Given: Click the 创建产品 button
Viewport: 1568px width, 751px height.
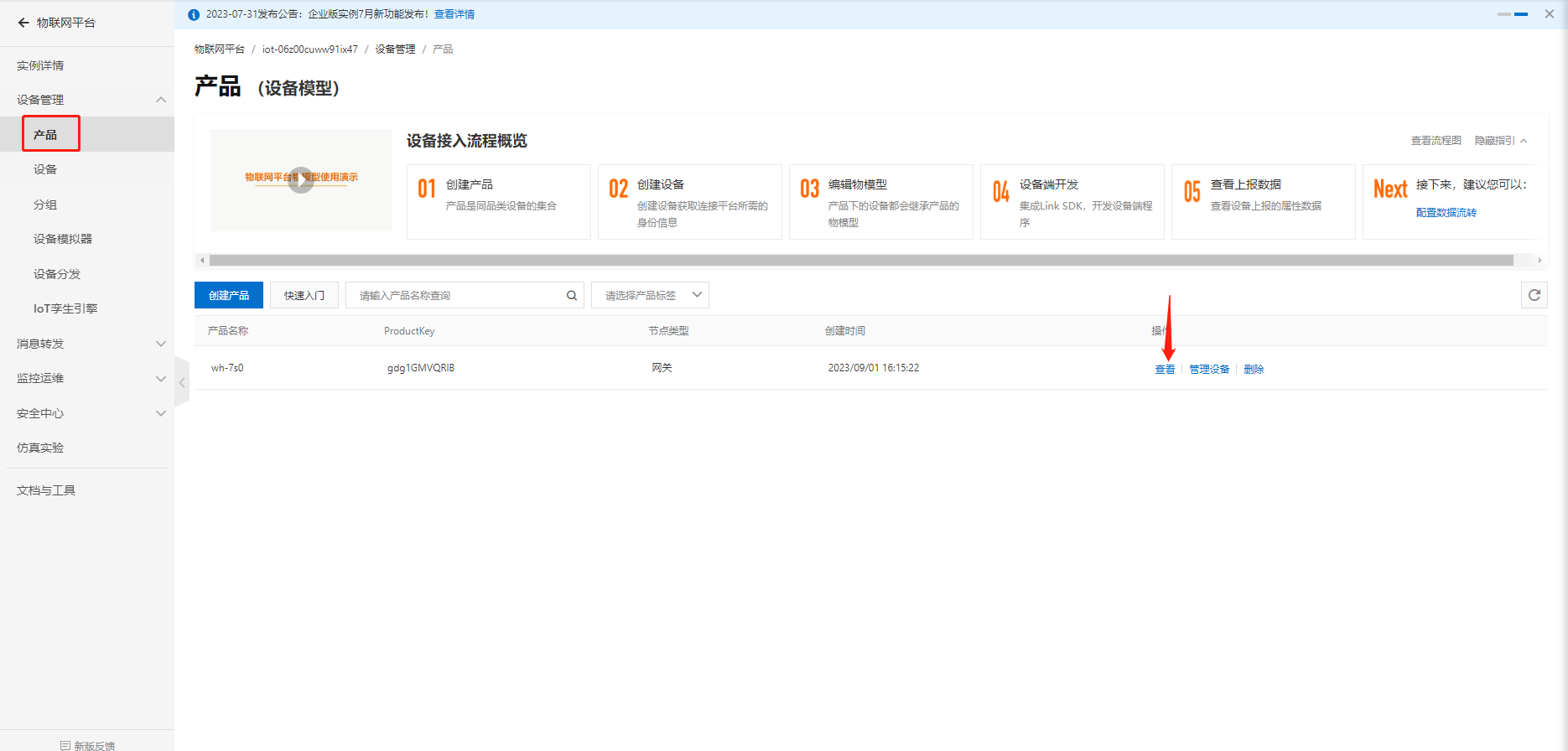Looking at the screenshot, I should coord(229,295).
